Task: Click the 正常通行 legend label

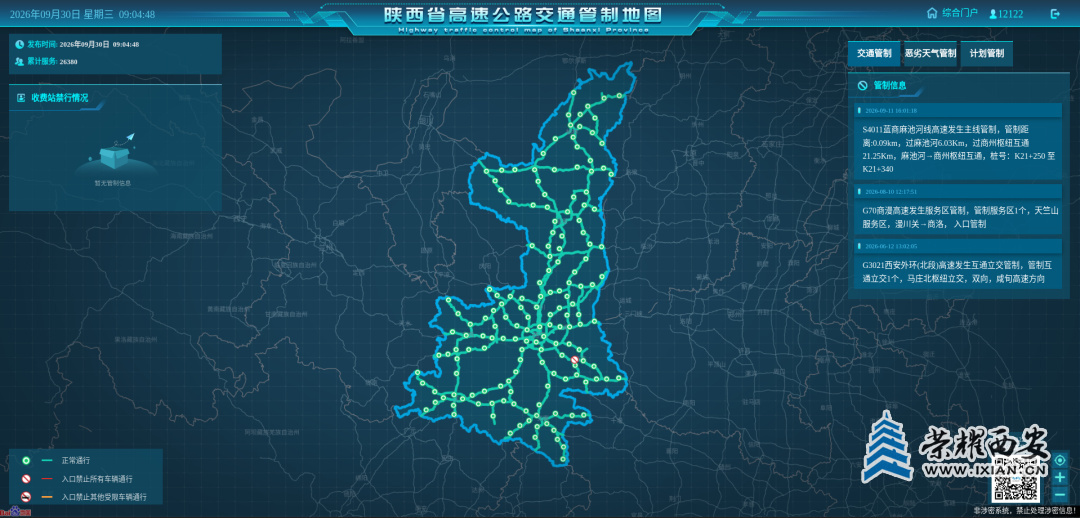Action: 75,460
